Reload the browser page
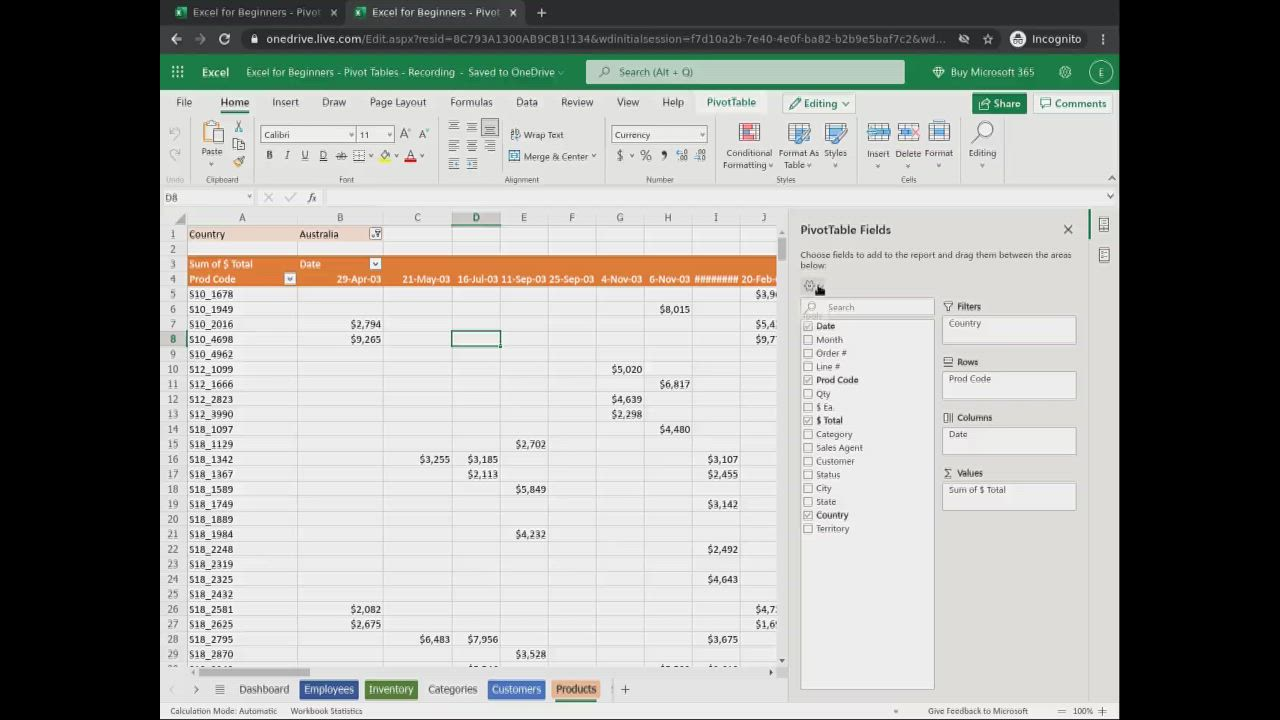This screenshot has width=1280, height=720. [224, 39]
